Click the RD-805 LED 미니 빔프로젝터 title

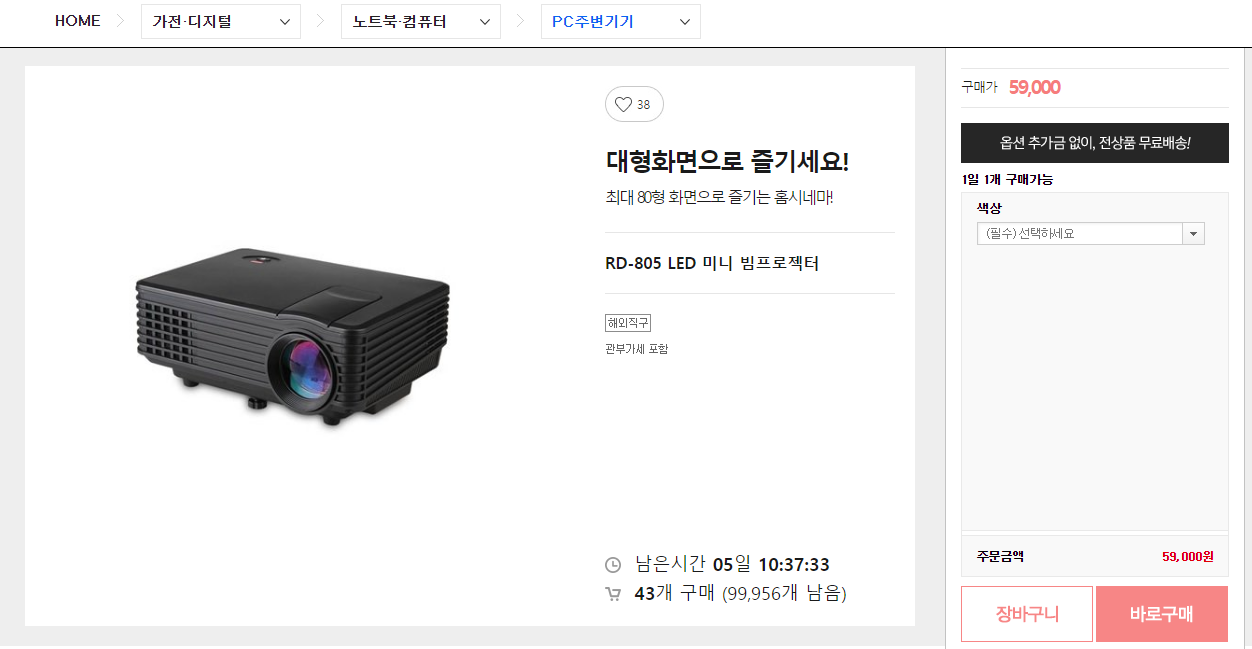(x=712, y=263)
